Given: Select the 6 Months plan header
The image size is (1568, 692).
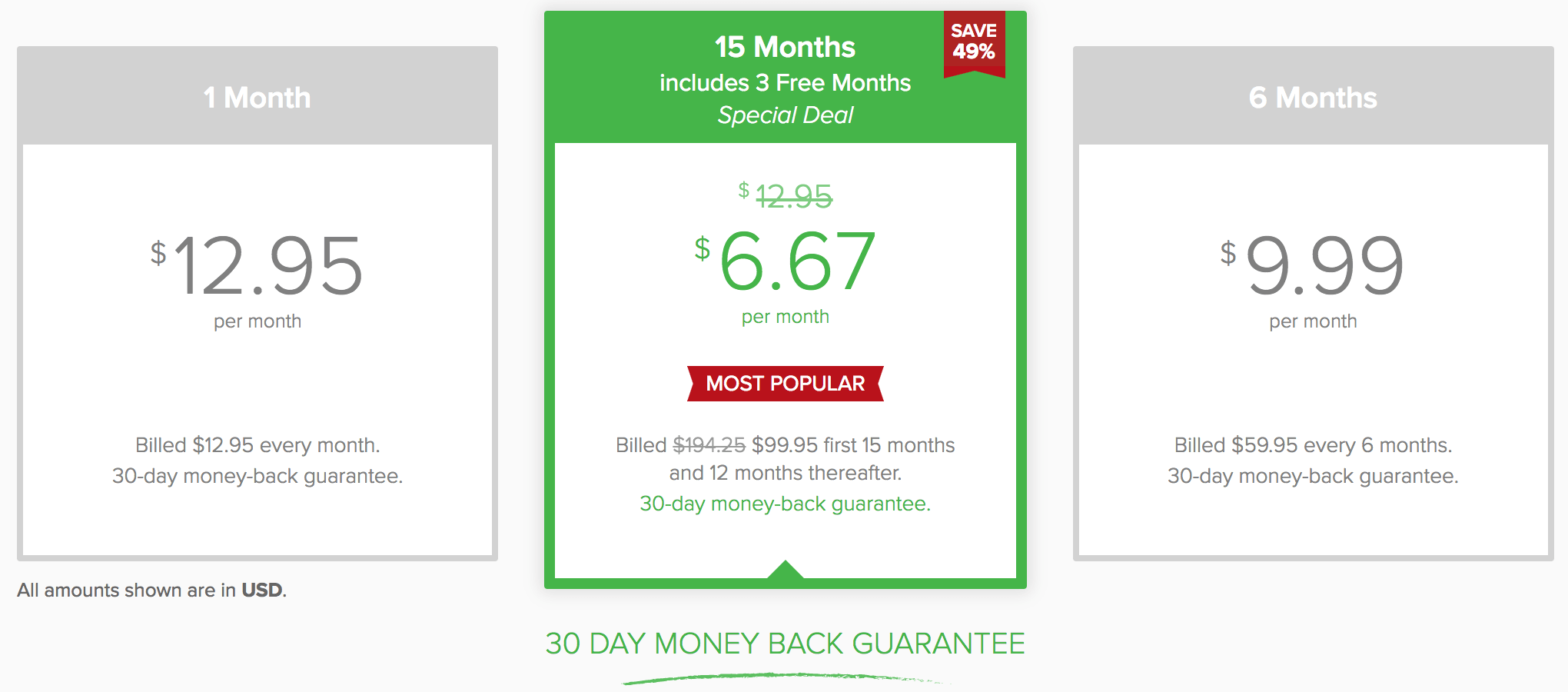Looking at the screenshot, I should 1314,96.
